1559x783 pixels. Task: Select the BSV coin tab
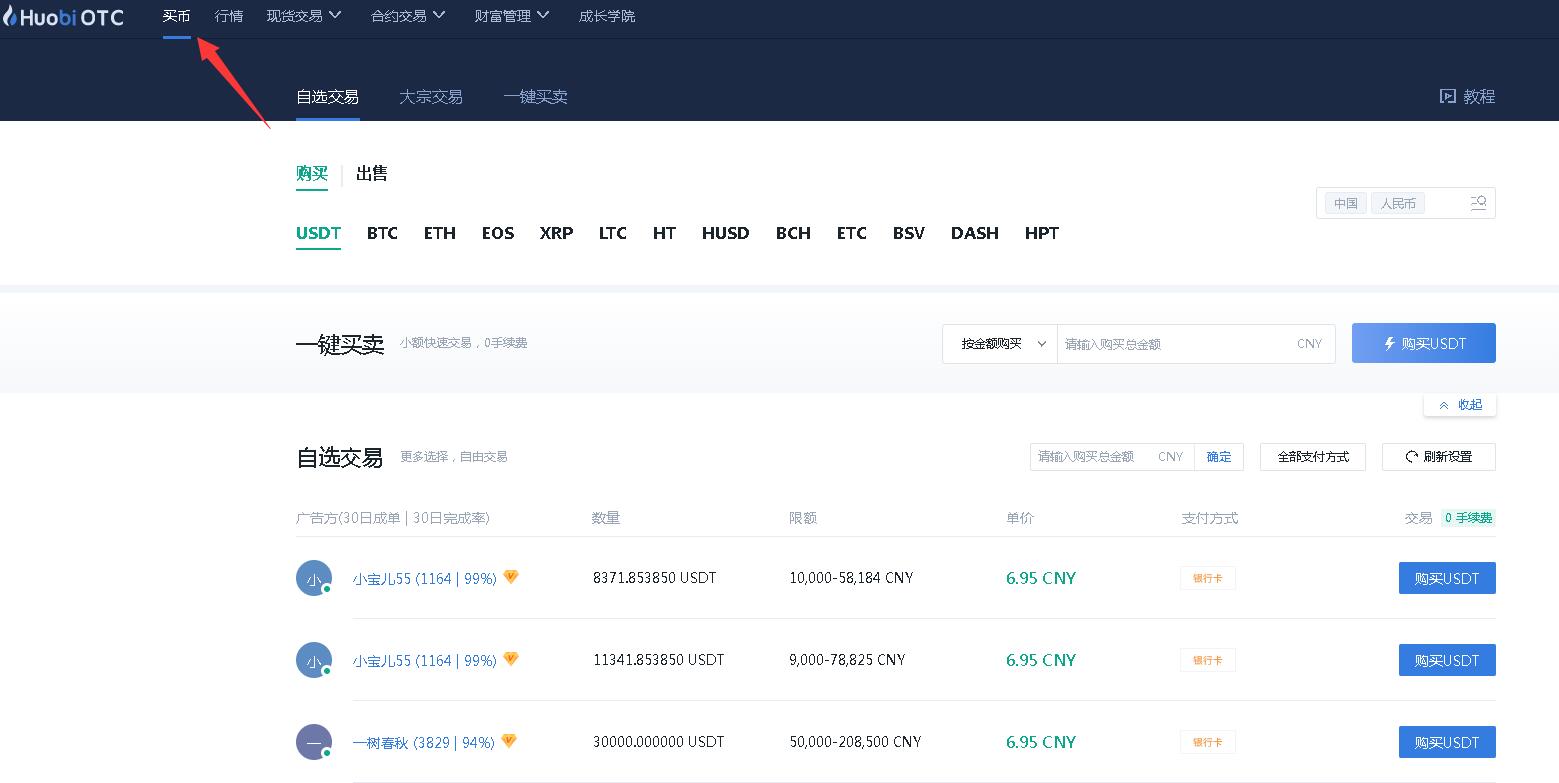909,233
